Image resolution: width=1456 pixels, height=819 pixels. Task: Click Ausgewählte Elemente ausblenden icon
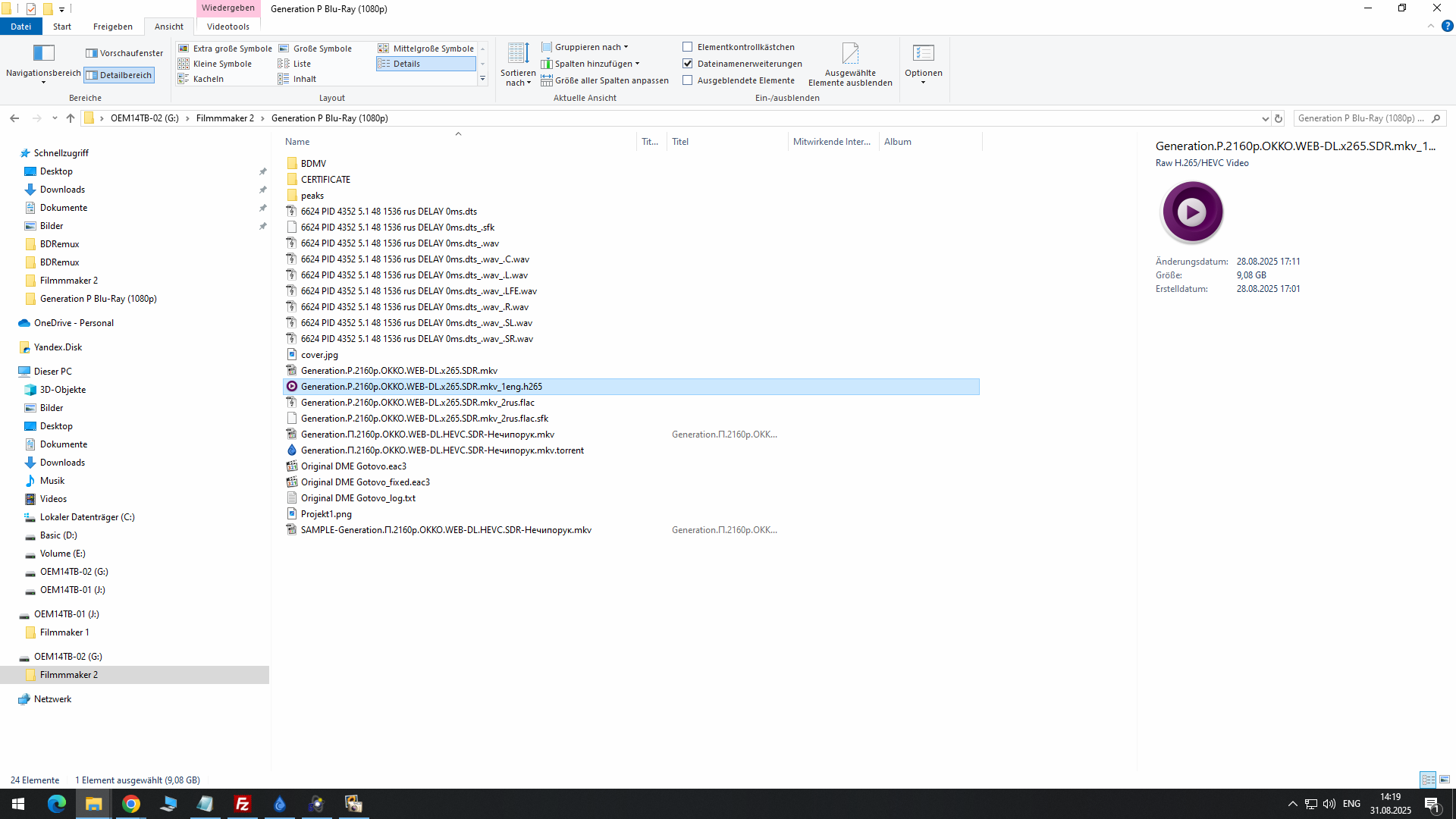[850, 53]
